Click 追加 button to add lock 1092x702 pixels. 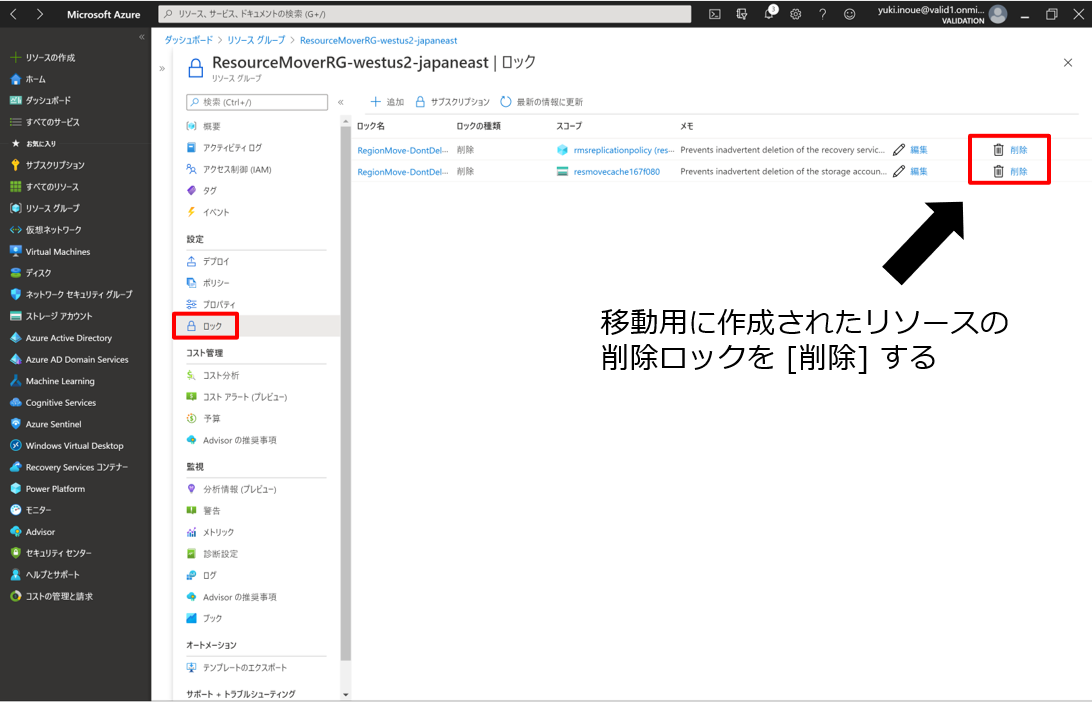click(x=387, y=102)
